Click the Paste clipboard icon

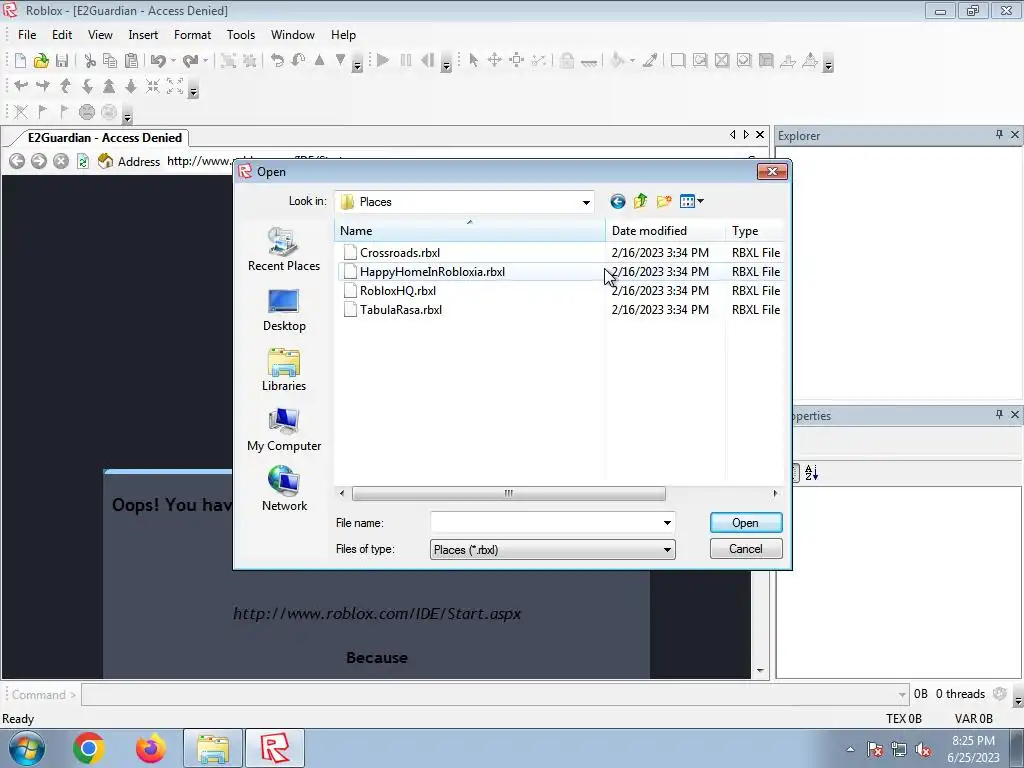[131, 61]
